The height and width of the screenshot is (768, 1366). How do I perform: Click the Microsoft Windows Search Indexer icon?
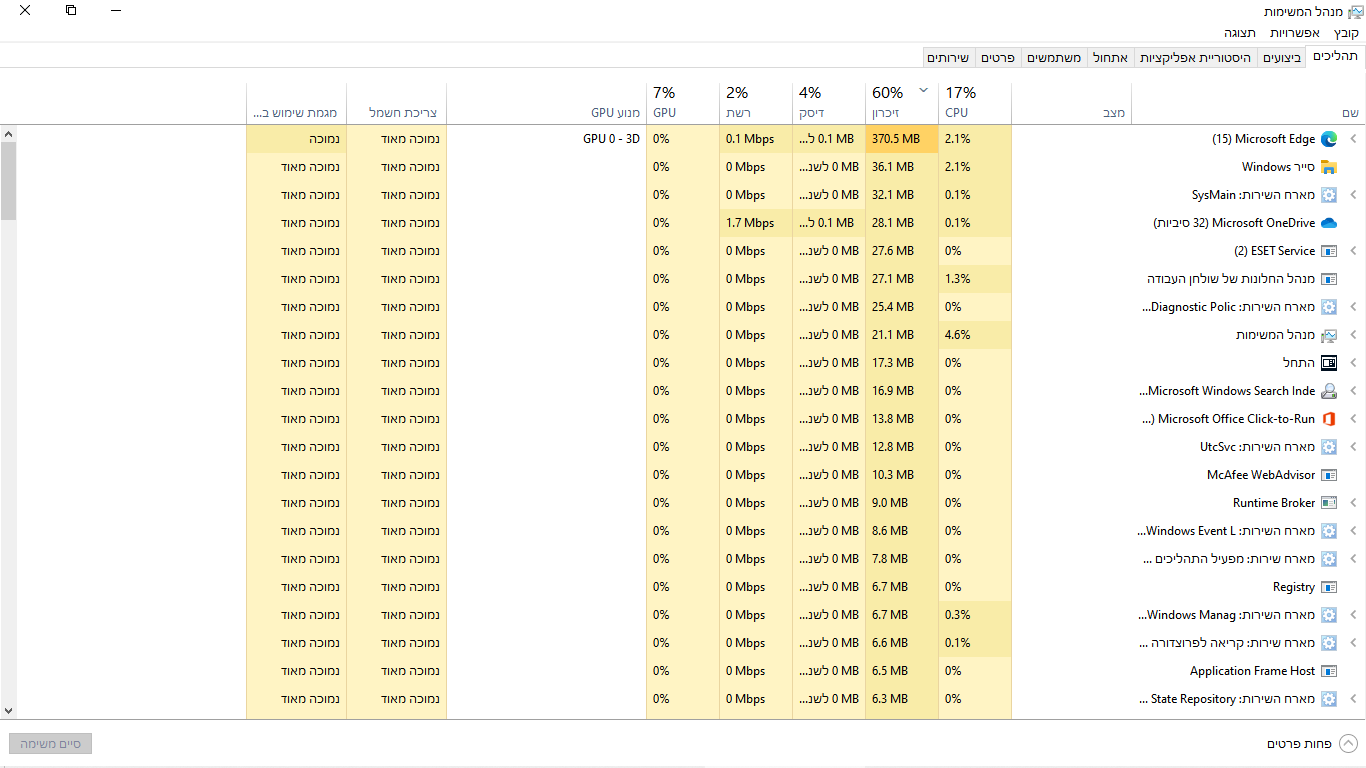(x=1329, y=391)
